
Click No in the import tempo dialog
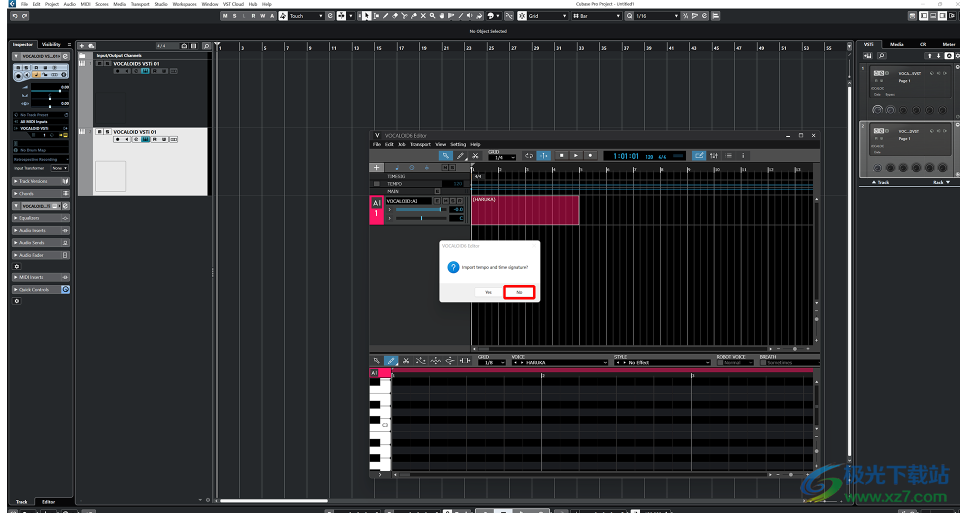pyautogui.click(x=519, y=292)
